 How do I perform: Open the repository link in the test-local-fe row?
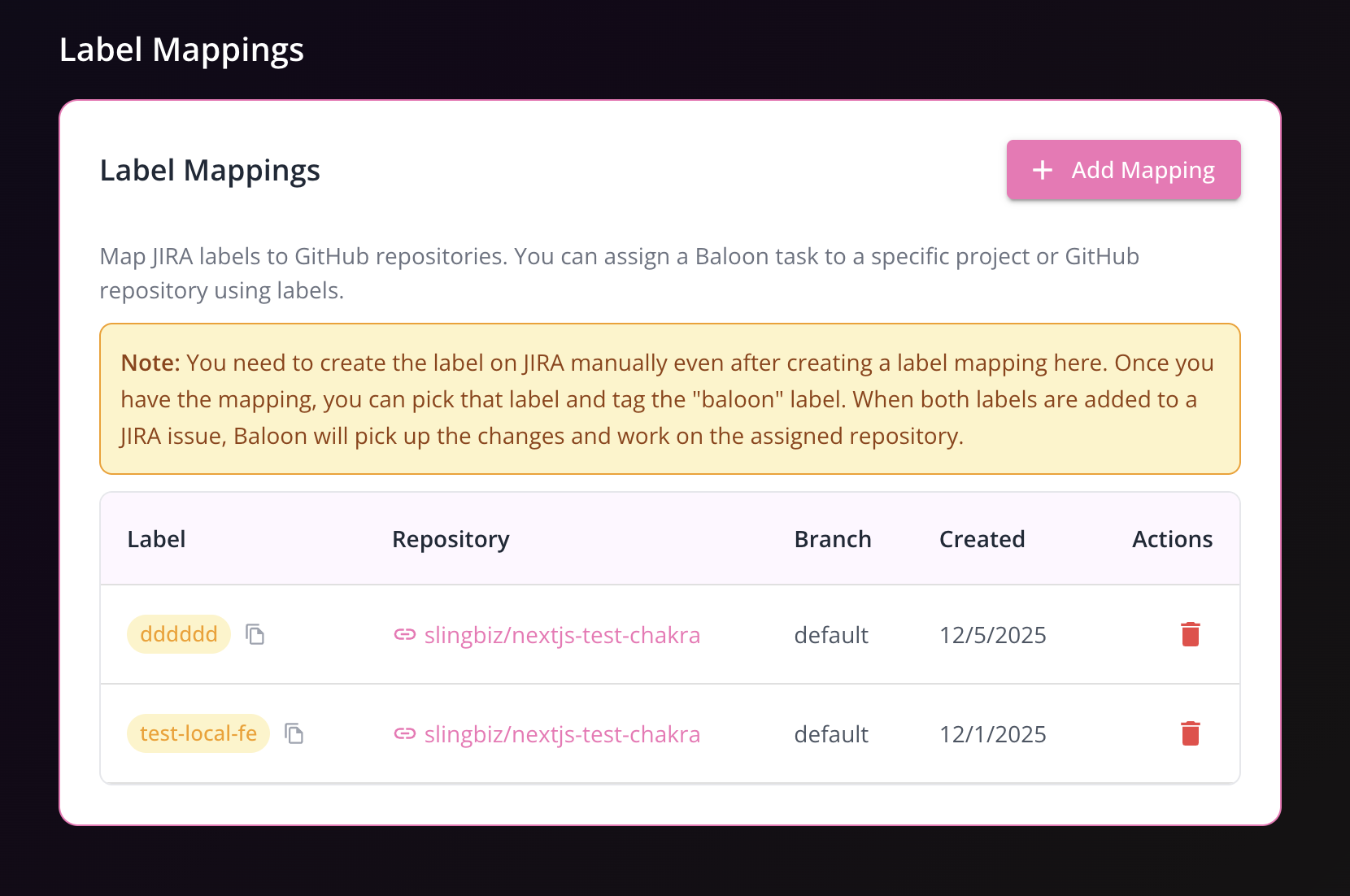[x=562, y=734]
